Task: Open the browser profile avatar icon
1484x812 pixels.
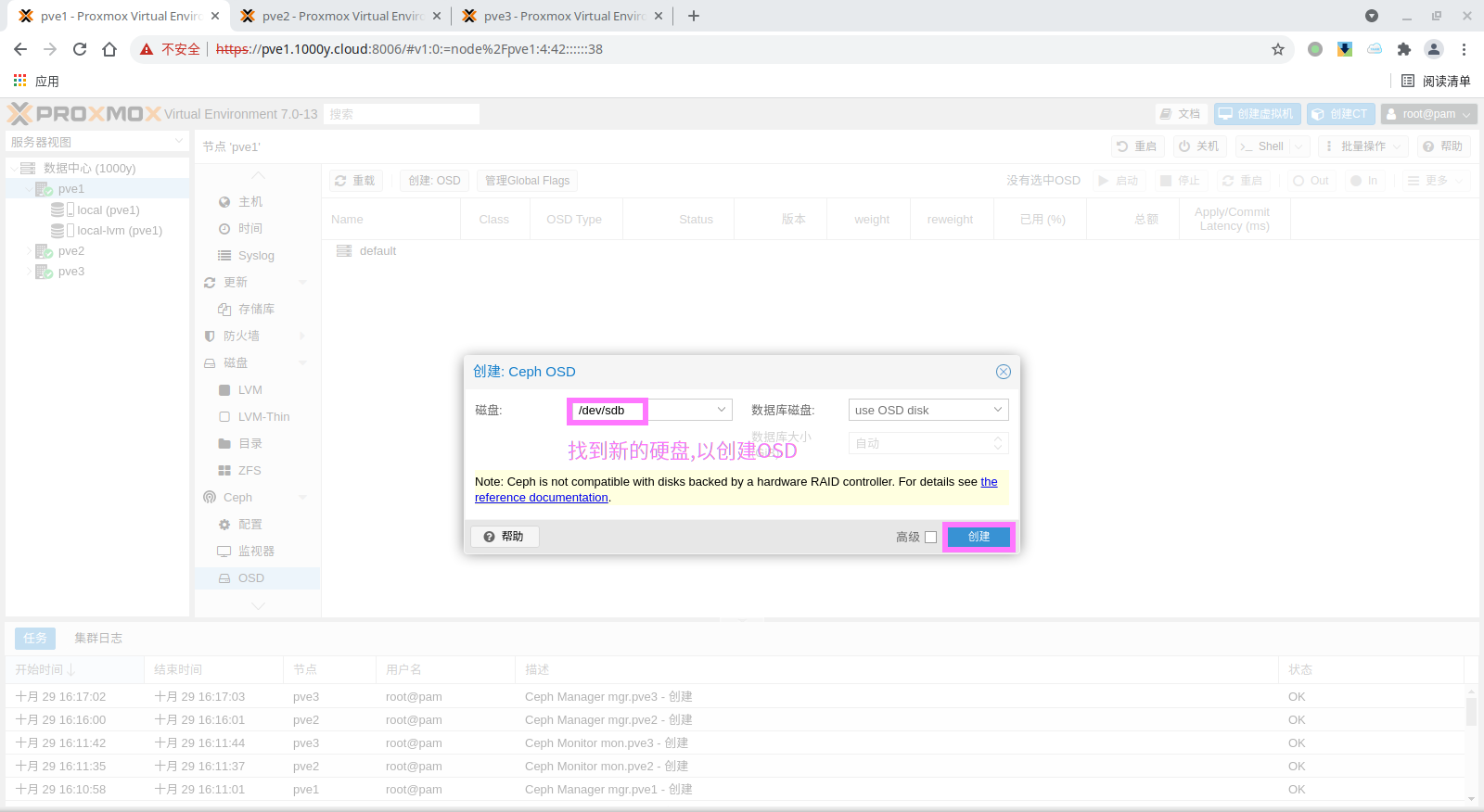Action: [x=1433, y=49]
